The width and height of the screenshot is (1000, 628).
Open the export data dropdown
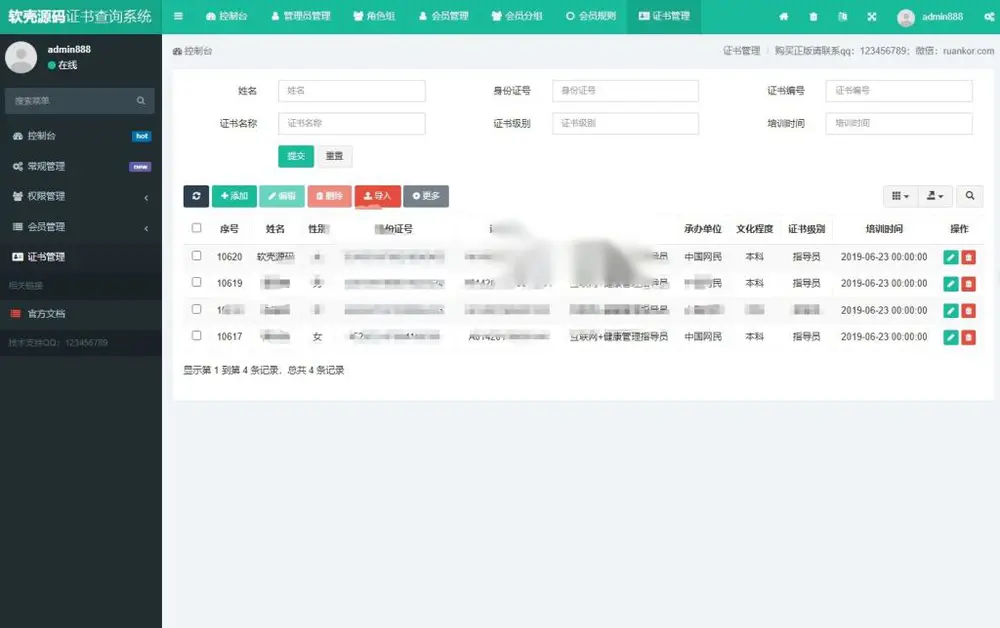click(935, 196)
